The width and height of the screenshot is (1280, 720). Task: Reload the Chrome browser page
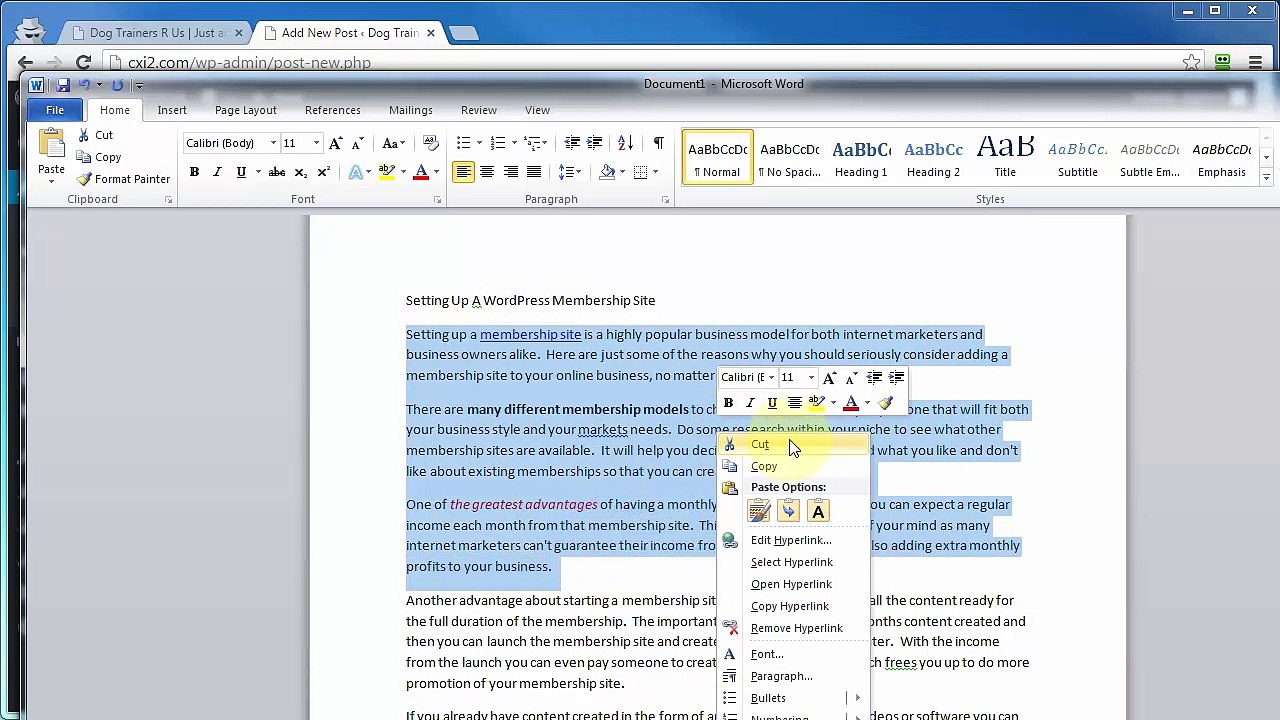pos(83,62)
